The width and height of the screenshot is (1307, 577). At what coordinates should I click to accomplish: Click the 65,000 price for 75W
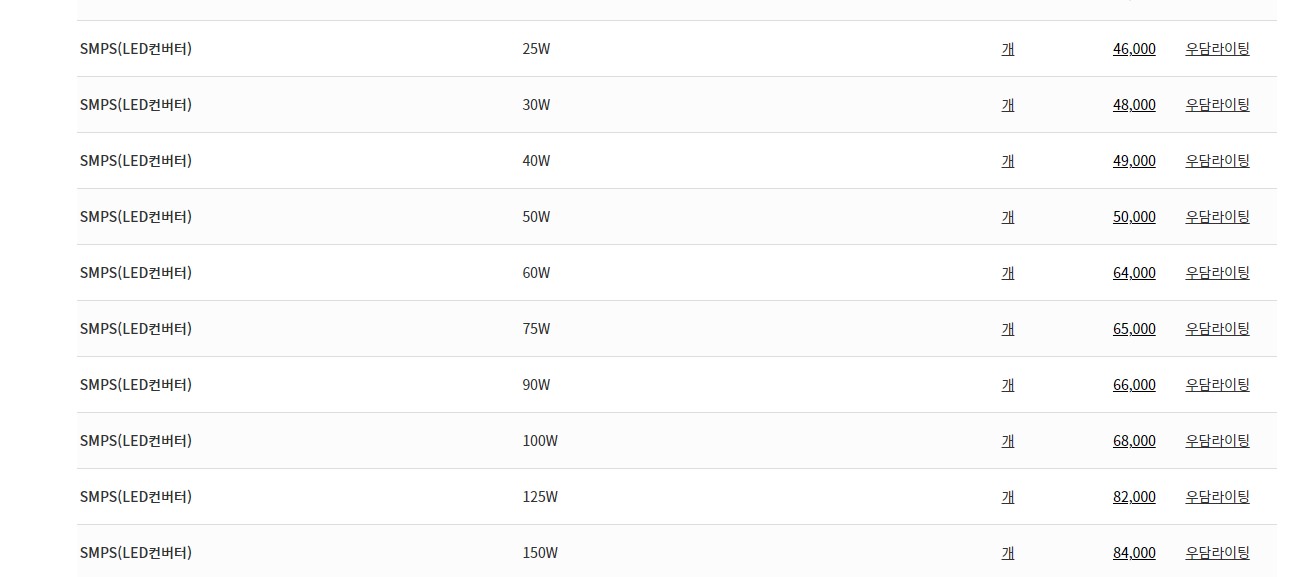[x=1134, y=329]
